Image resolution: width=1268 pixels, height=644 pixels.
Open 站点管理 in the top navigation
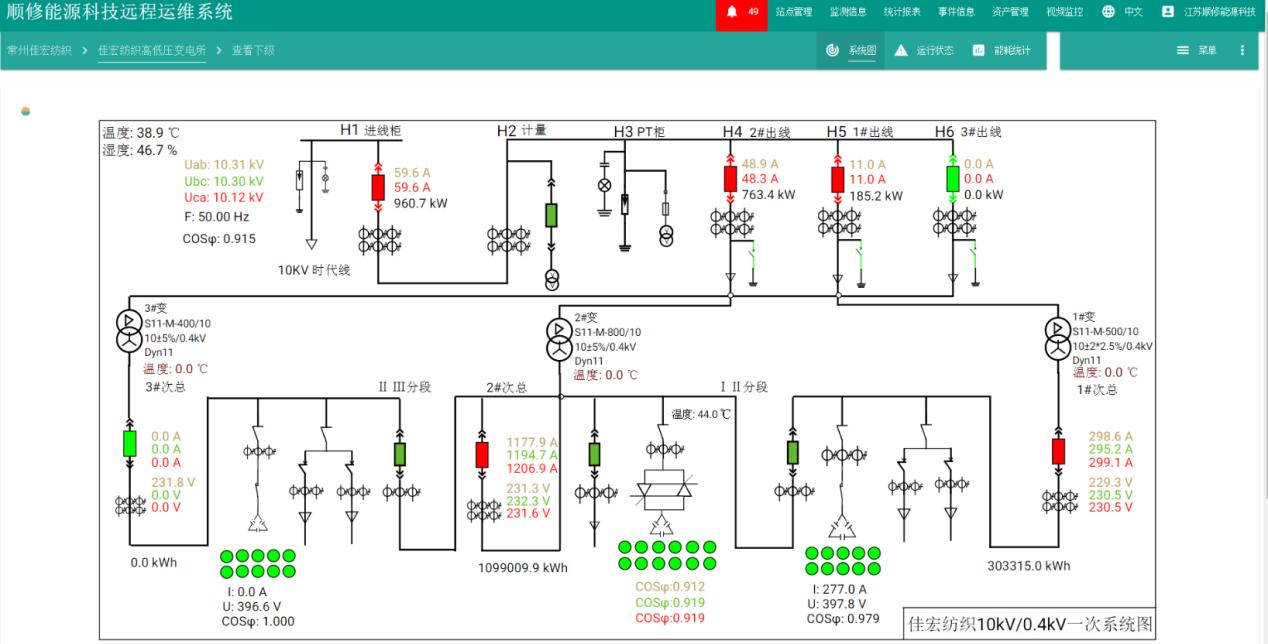coord(794,12)
